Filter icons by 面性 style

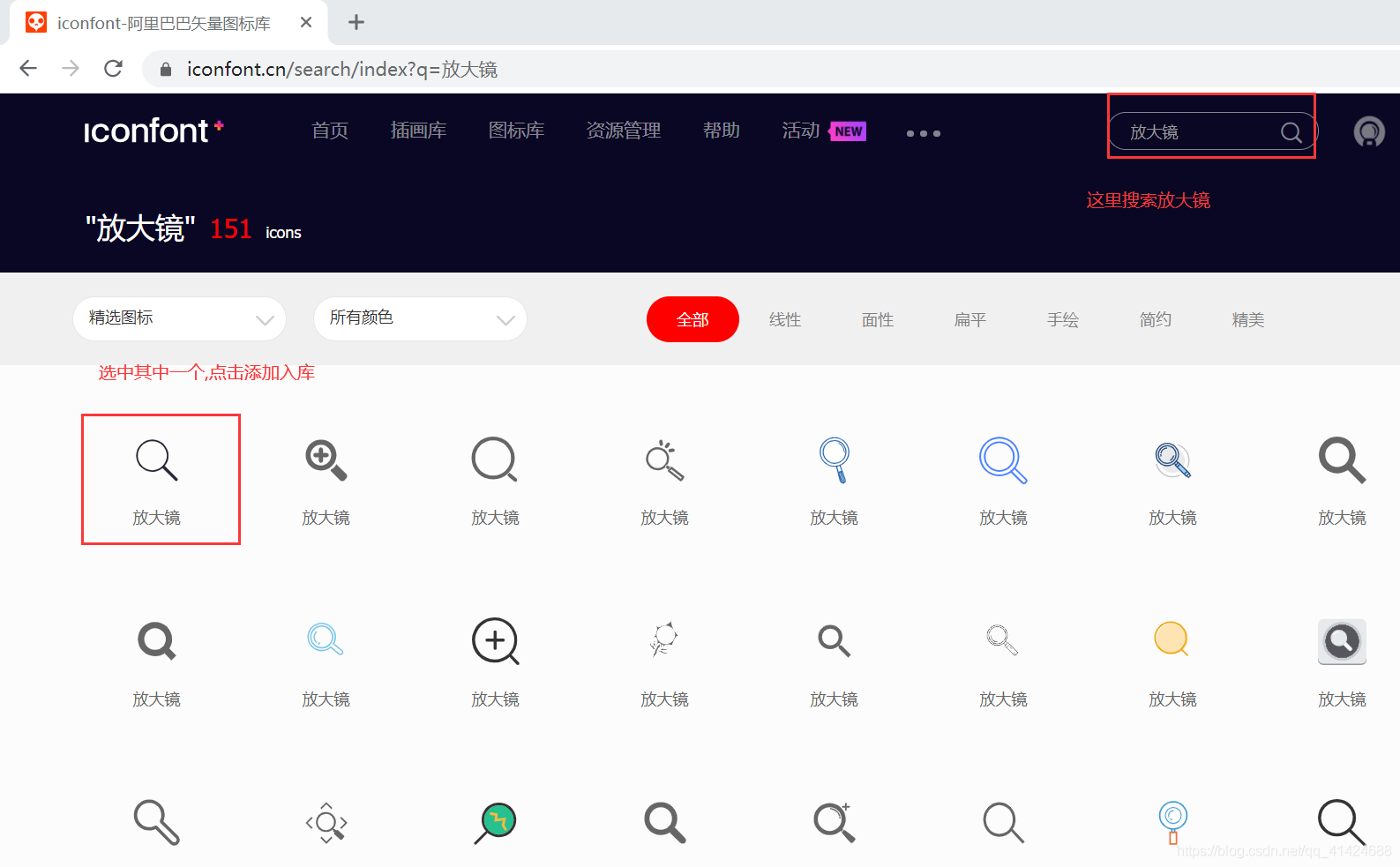[x=878, y=319]
